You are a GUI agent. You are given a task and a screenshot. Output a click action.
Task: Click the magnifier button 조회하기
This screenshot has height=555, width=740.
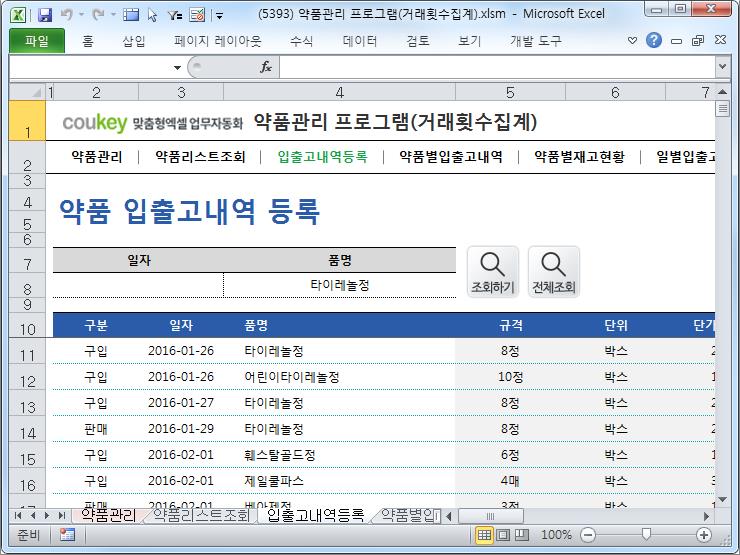pyautogui.click(x=493, y=272)
